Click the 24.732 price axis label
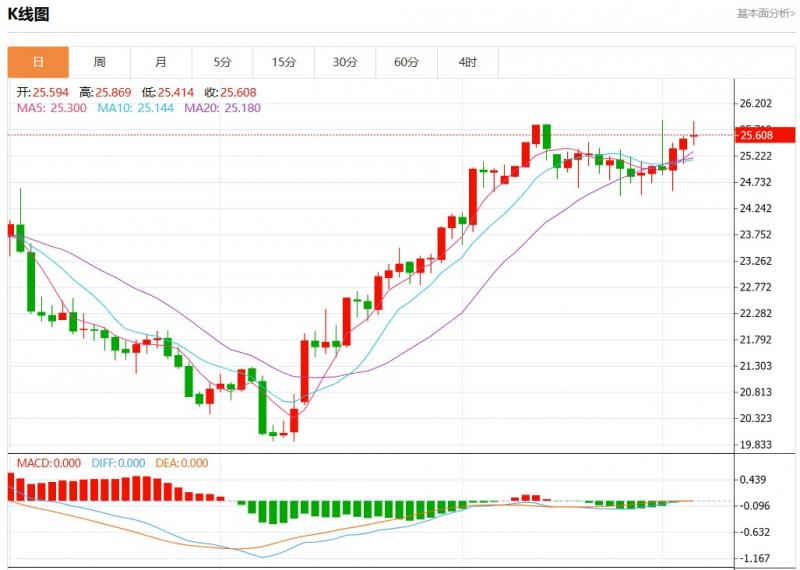This screenshot has height=570, width=800. (756, 182)
